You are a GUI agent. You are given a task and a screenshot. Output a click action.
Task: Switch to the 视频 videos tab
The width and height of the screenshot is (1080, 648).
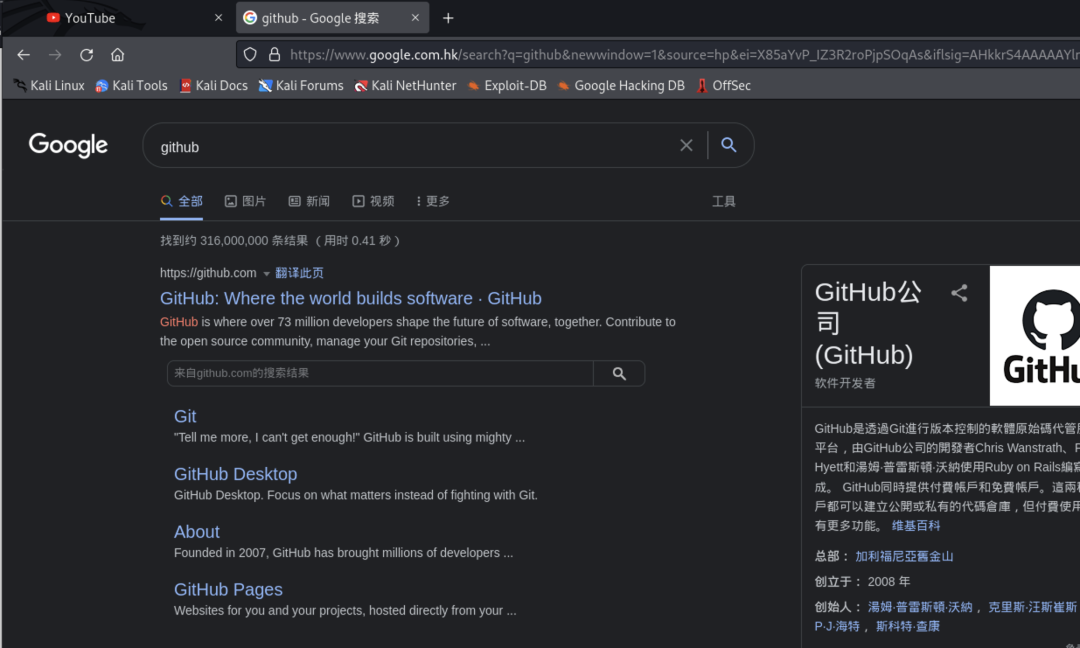(x=373, y=201)
